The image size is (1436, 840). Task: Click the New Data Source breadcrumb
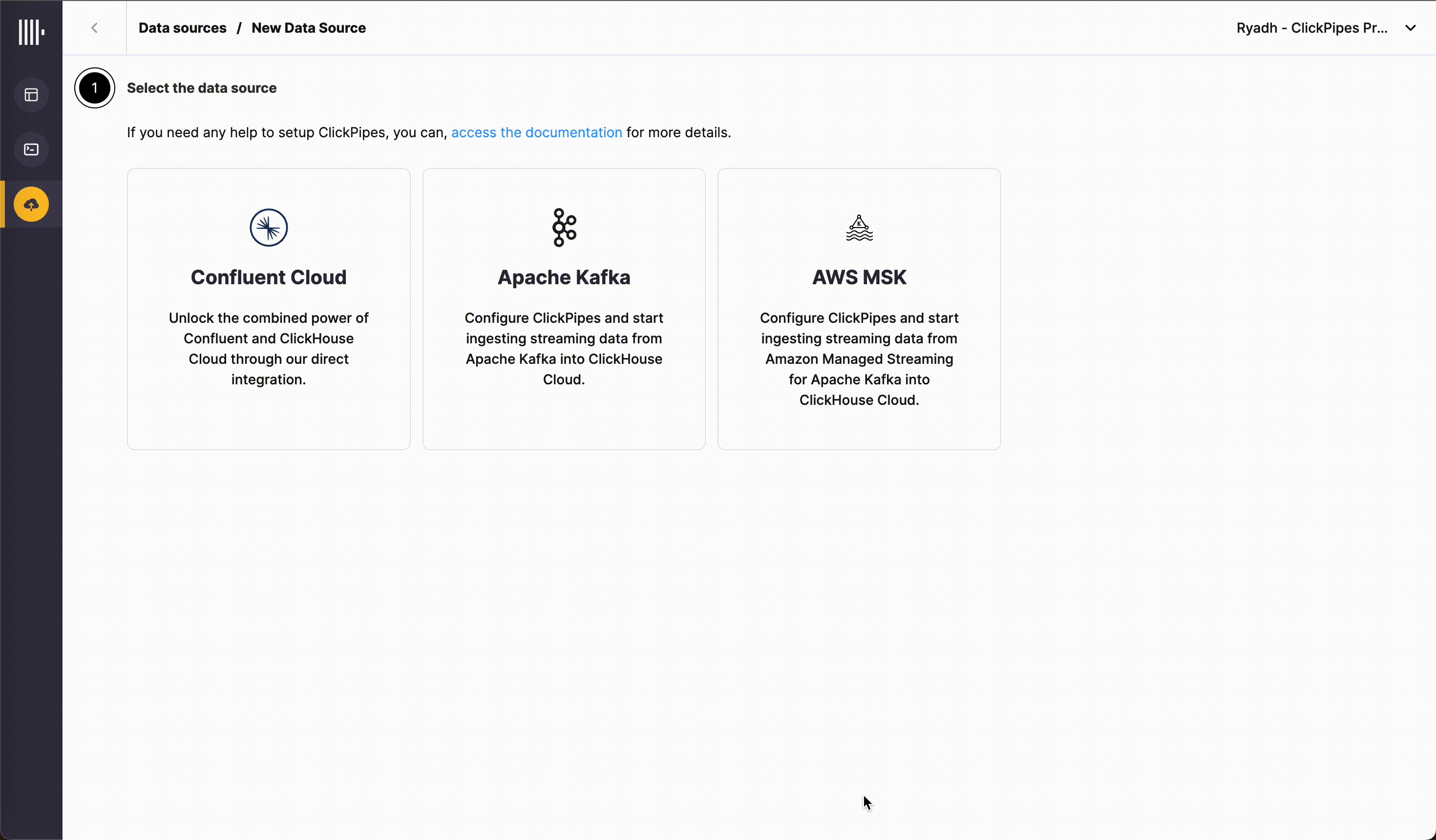tap(308, 28)
